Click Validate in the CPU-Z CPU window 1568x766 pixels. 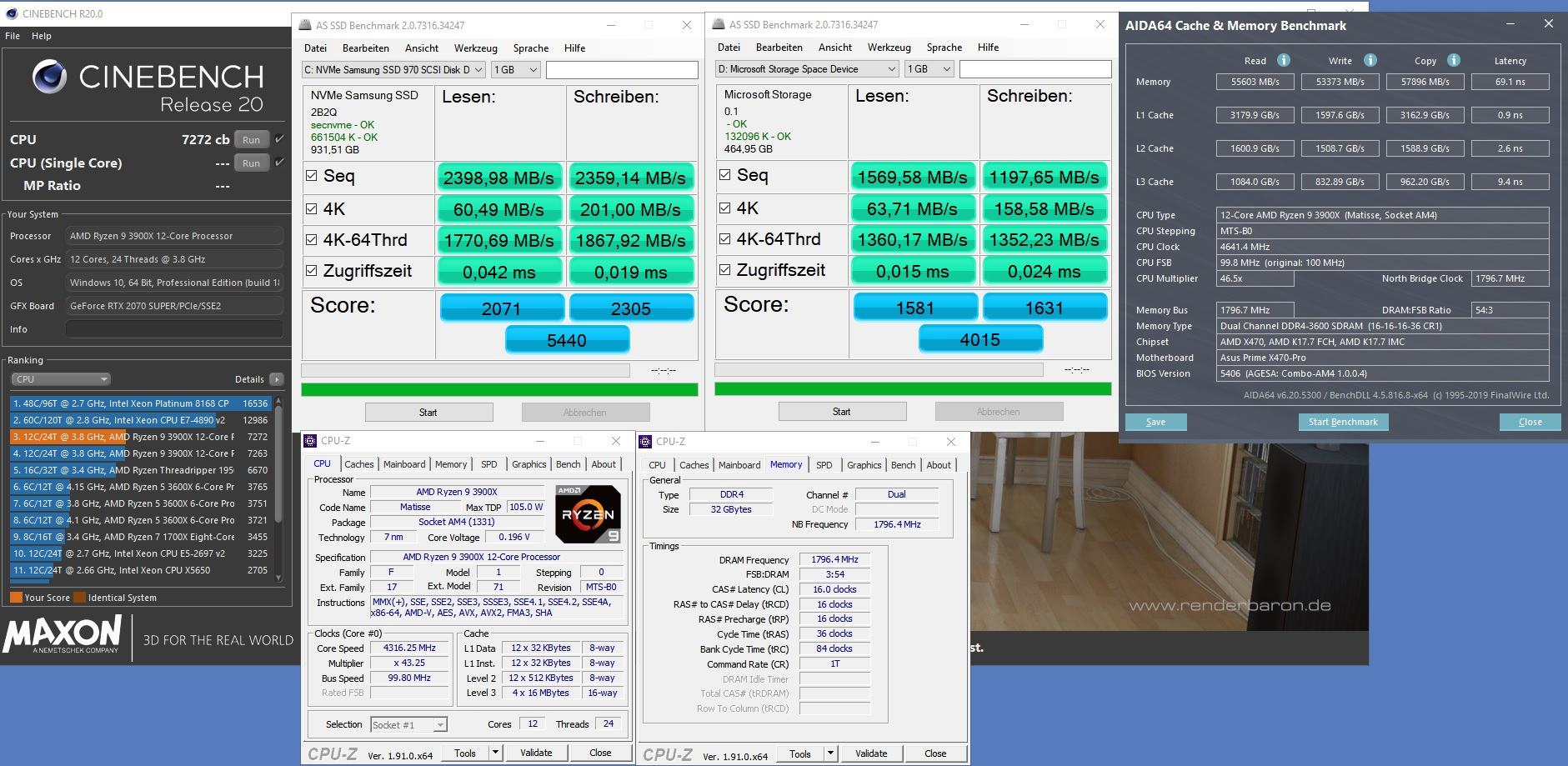536,753
